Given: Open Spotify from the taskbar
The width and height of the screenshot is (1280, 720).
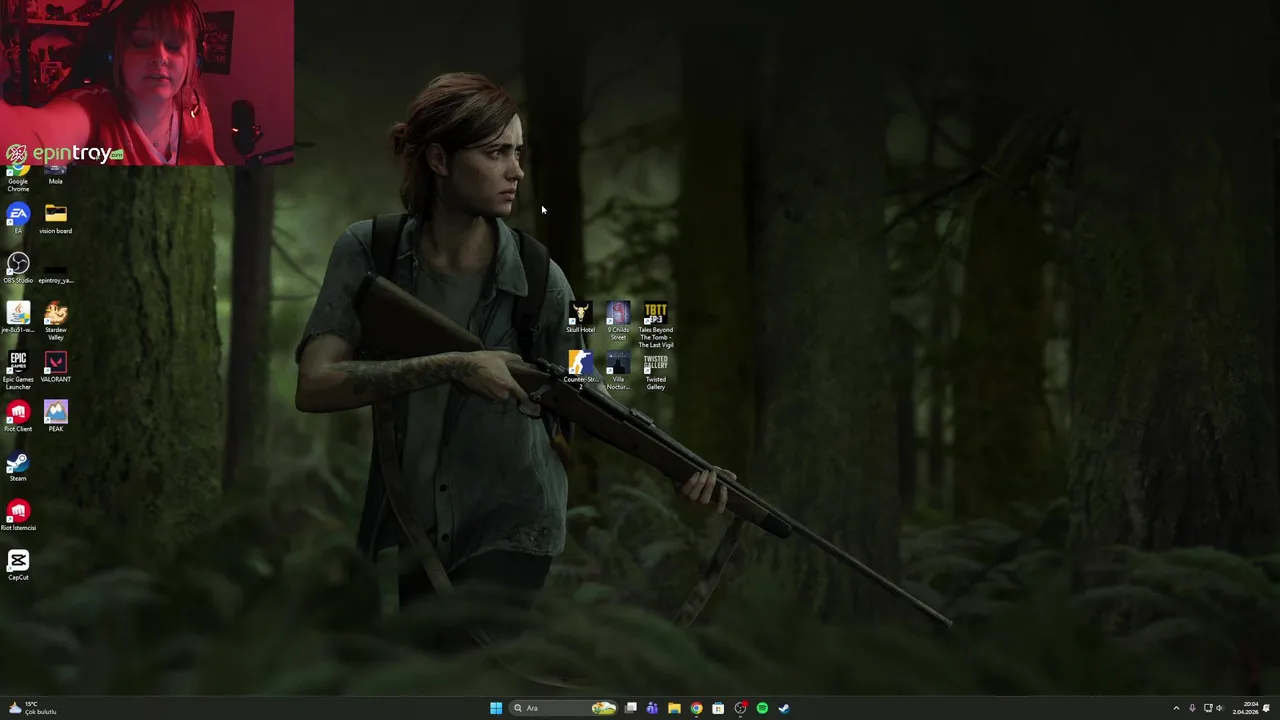Looking at the screenshot, I should 762,708.
